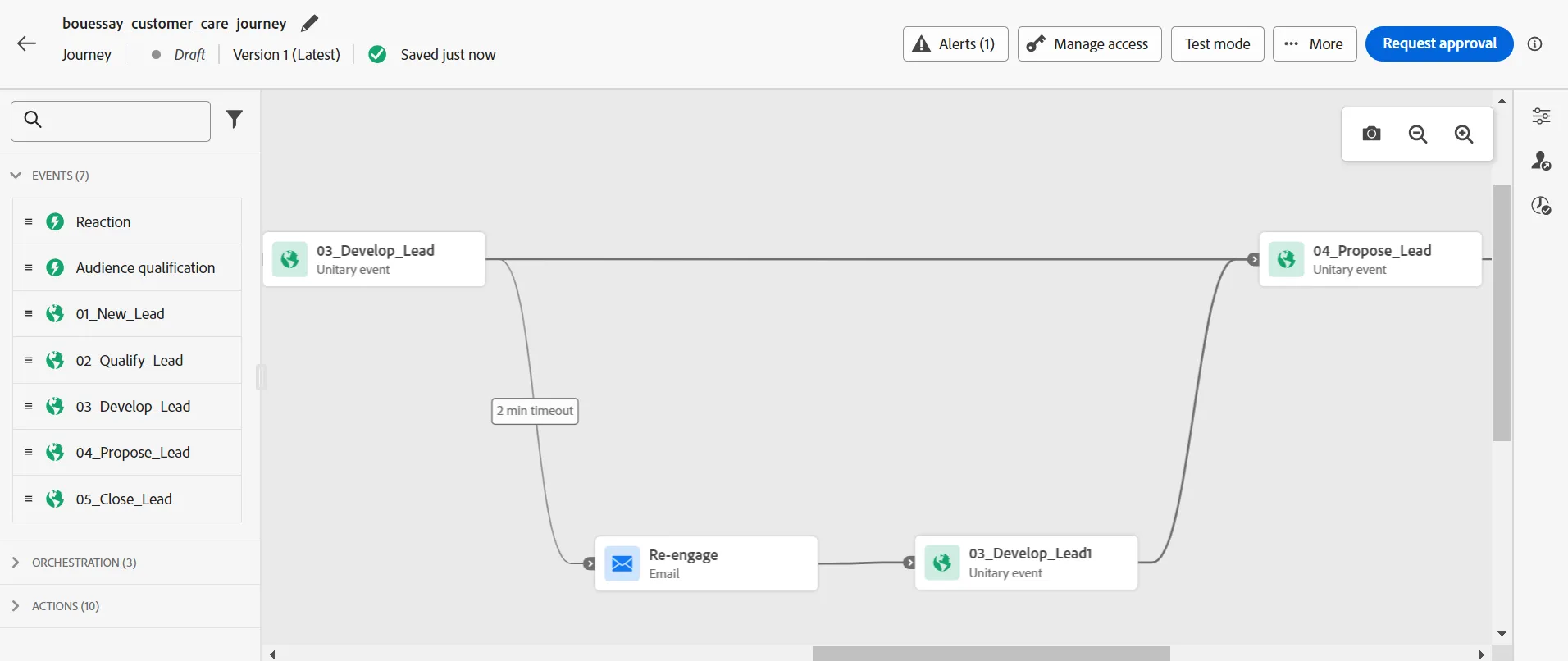Open the schedule check icon in right rail
Viewport: 1568px width, 661px height.
click(x=1542, y=206)
